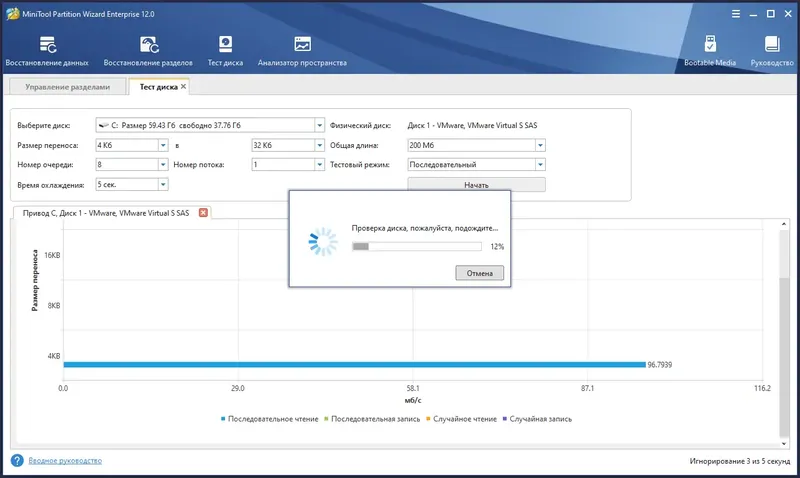Image resolution: width=800 pixels, height=478 pixels.
Task: Click the status text Игнорирование 3 из 5 секунд
Action: [x=740, y=461]
